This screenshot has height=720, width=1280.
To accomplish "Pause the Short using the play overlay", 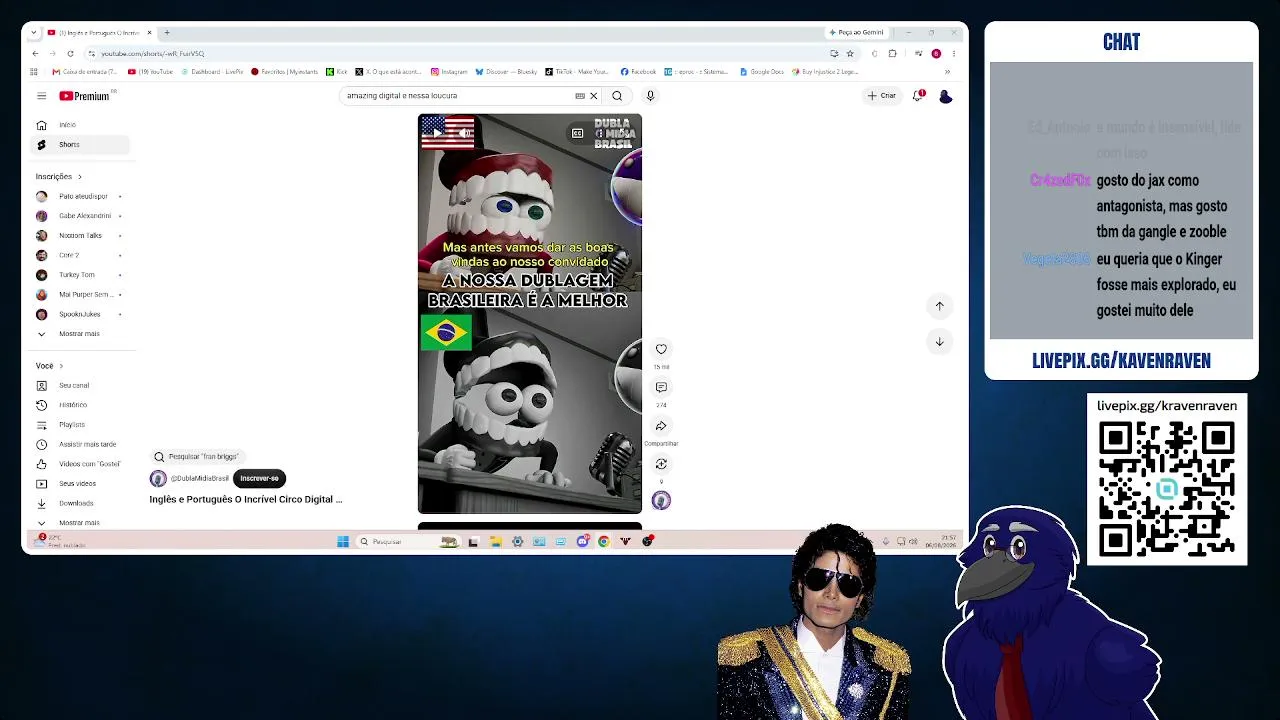I will (437, 133).
